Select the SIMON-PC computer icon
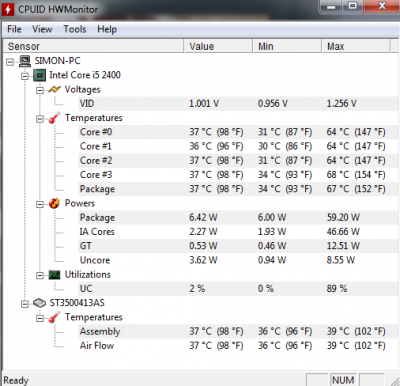The height and width of the screenshot is (386, 400). (x=25, y=61)
